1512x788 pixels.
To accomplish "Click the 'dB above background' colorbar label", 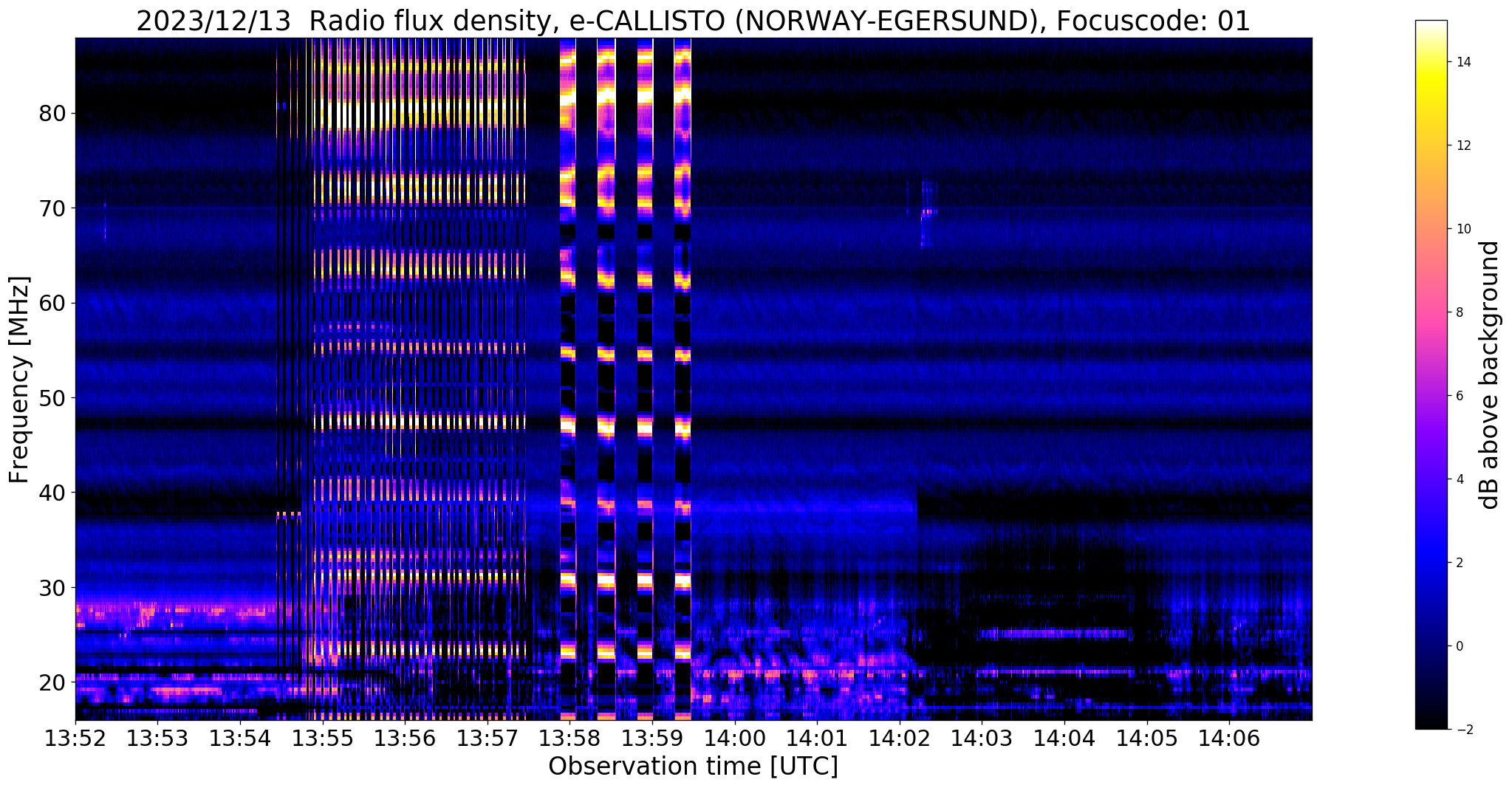I will click(x=1490, y=375).
